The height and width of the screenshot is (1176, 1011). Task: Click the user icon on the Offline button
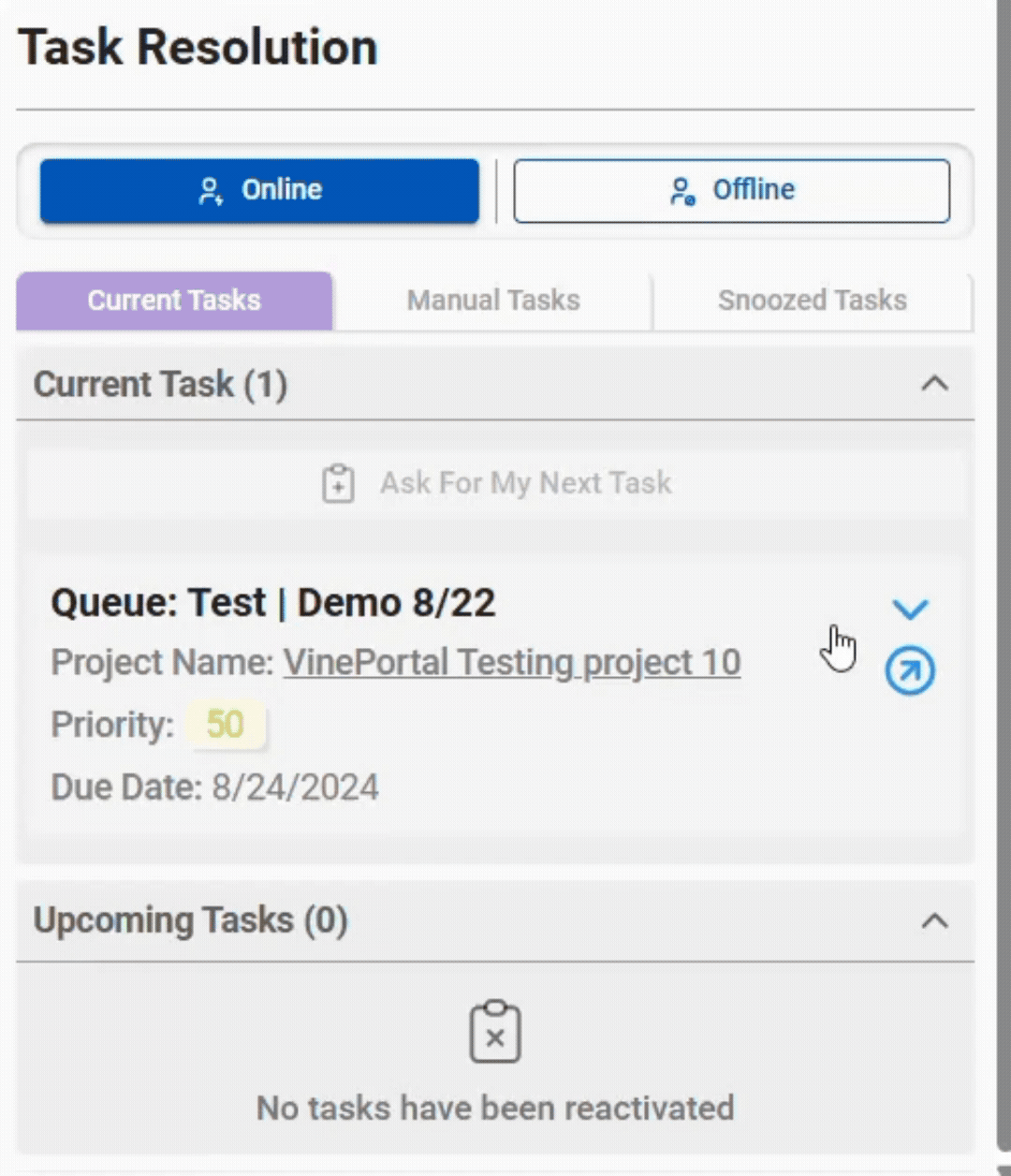(682, 191)
